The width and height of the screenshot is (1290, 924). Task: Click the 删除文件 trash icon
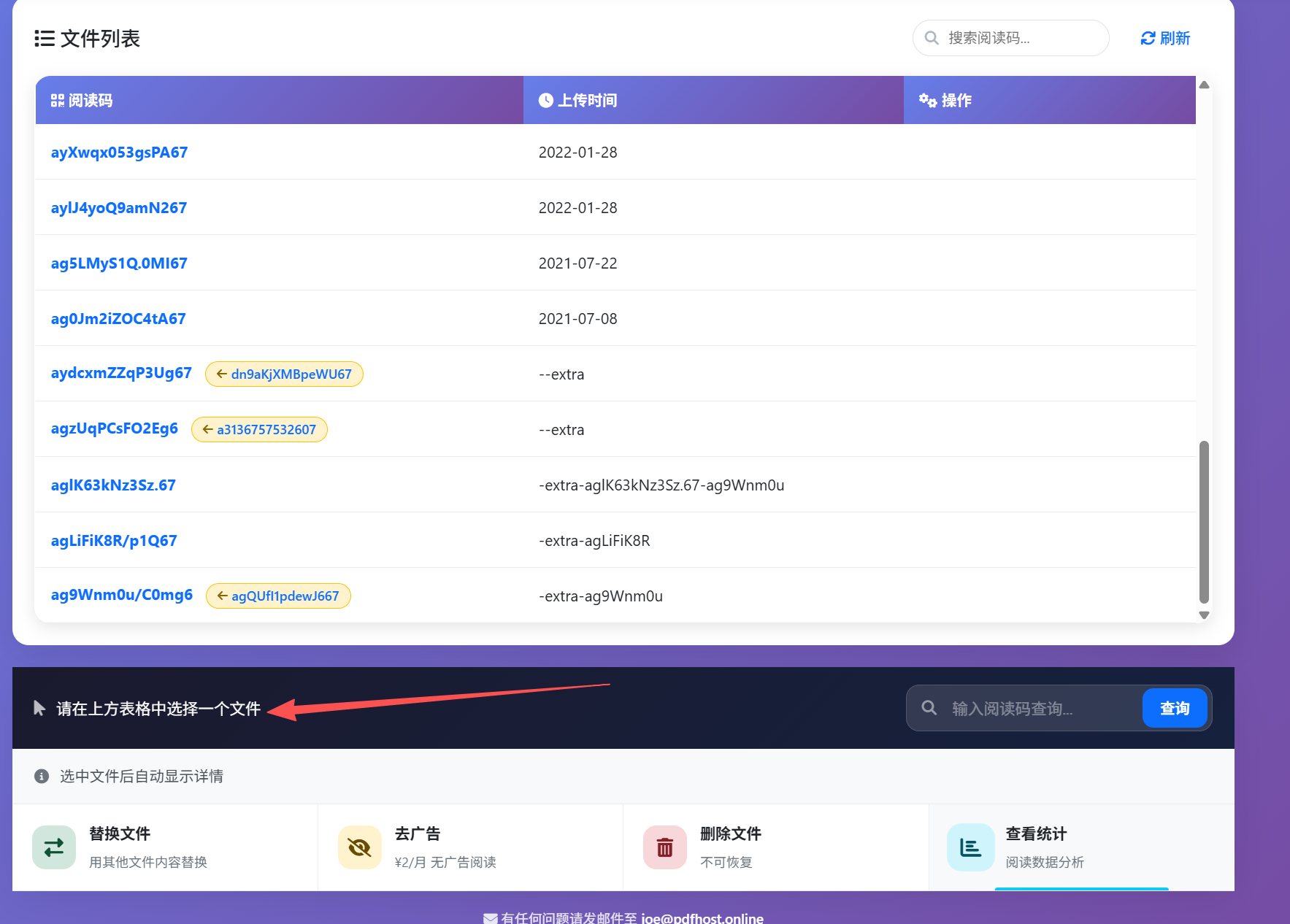(x=664, y=847)
